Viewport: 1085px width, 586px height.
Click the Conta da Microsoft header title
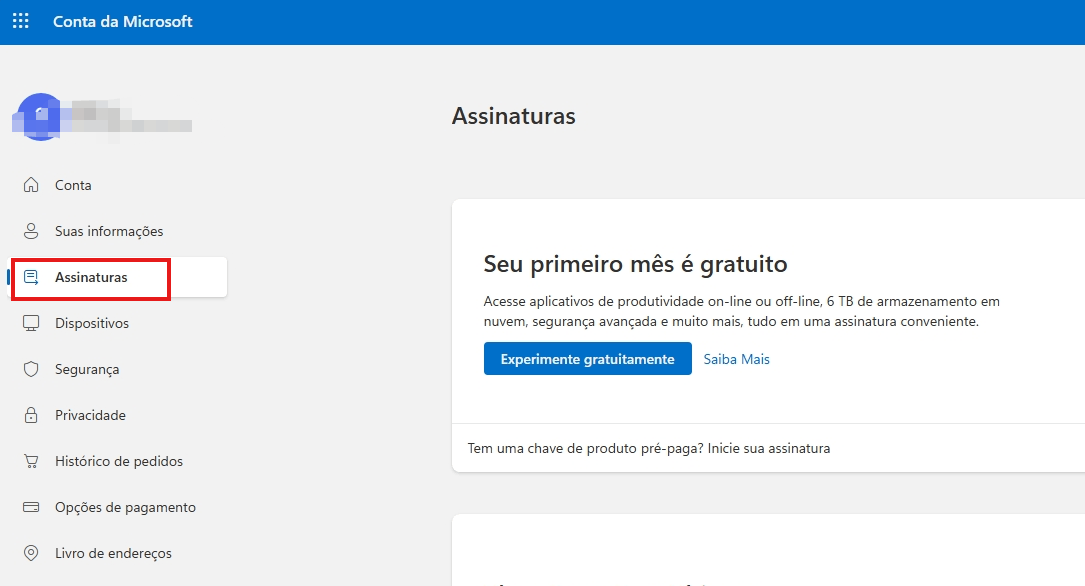coord(122,21)
